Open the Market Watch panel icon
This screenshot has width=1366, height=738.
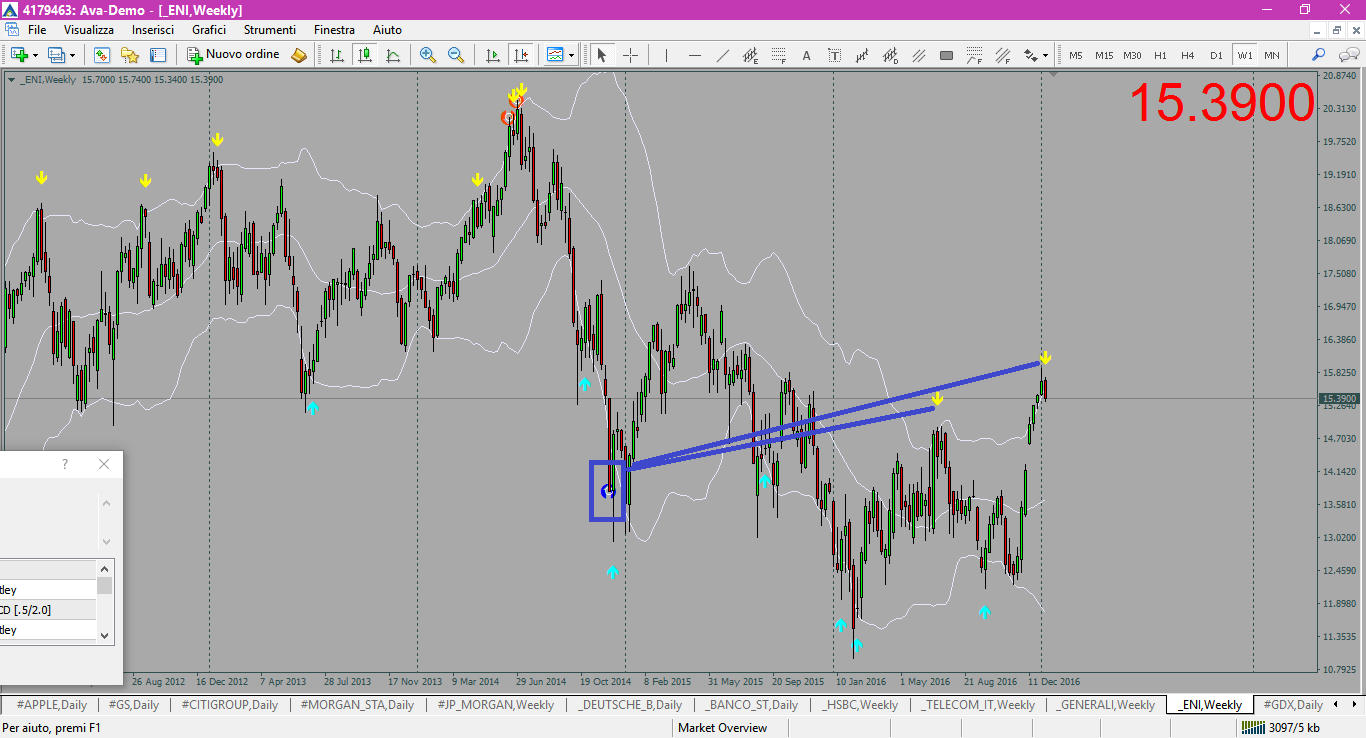101,55
